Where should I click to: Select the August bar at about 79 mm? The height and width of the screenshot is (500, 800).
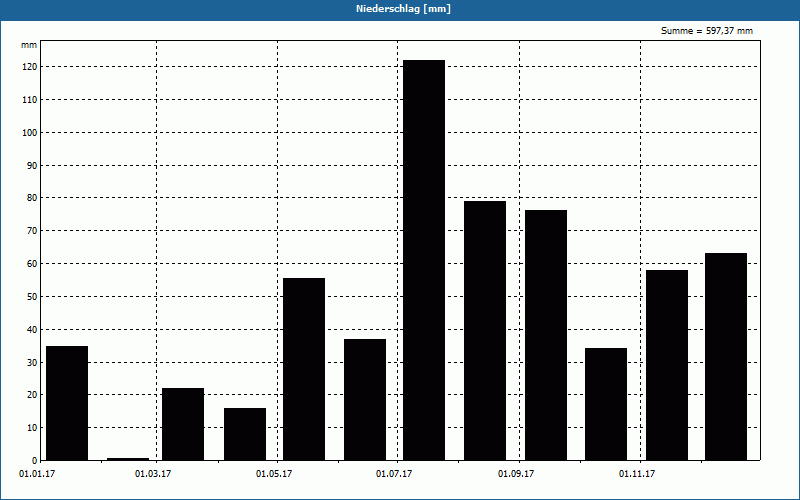click(x=485, y=331)
